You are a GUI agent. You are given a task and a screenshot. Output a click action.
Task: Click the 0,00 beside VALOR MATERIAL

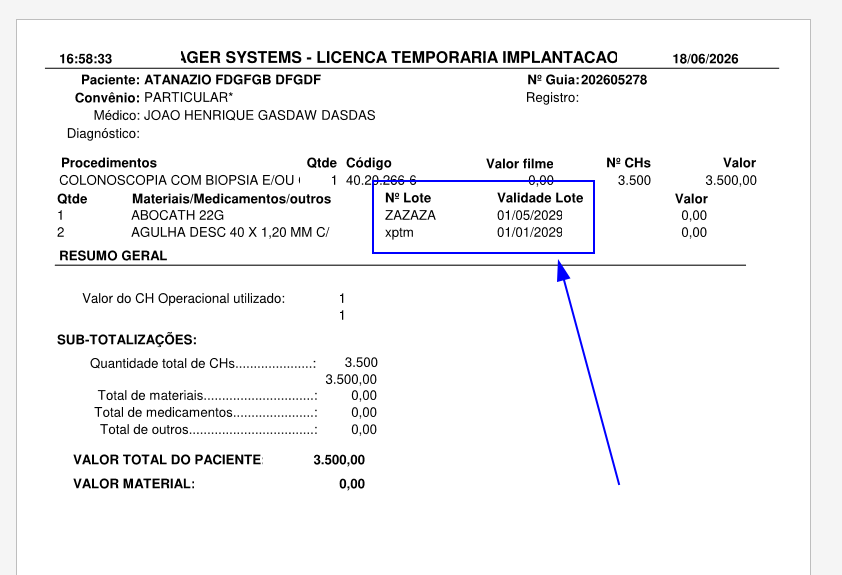point(352,484)
